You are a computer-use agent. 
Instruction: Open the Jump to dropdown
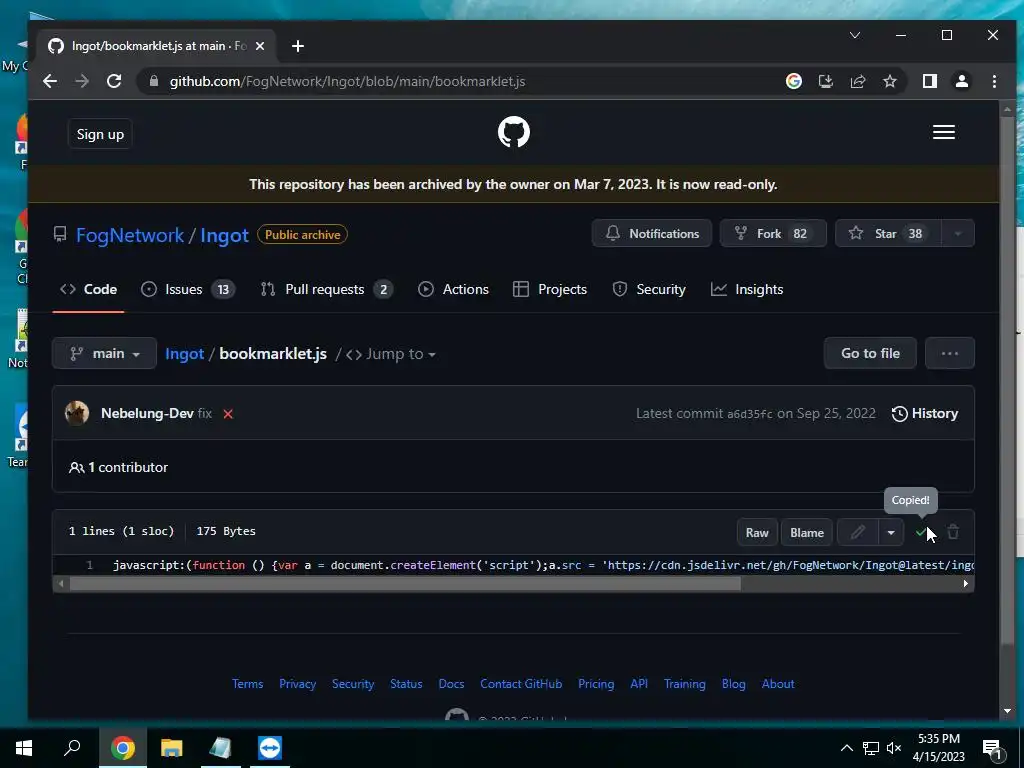391,354
